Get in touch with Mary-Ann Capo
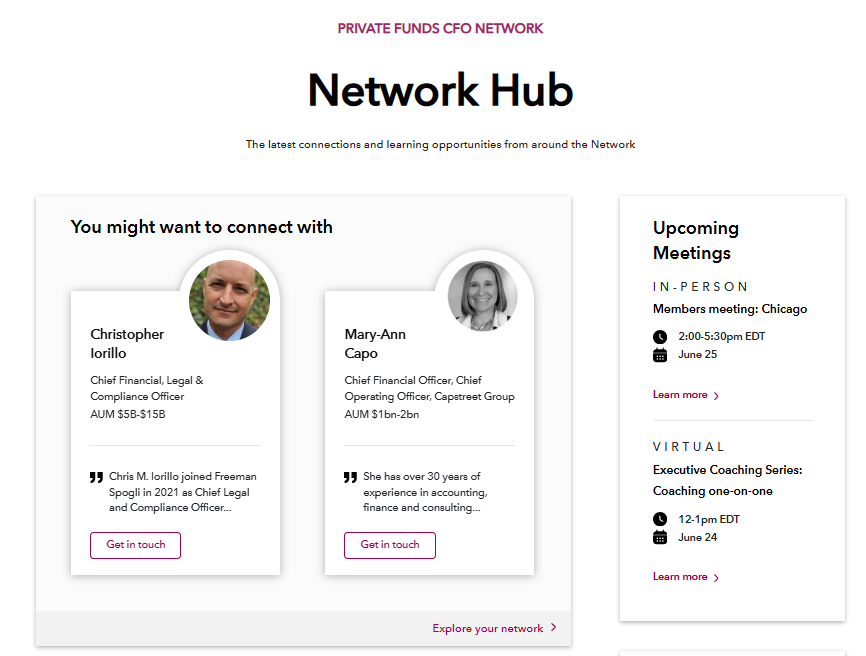Viewport: 866px width, 656px height. [x=390, y=545]
